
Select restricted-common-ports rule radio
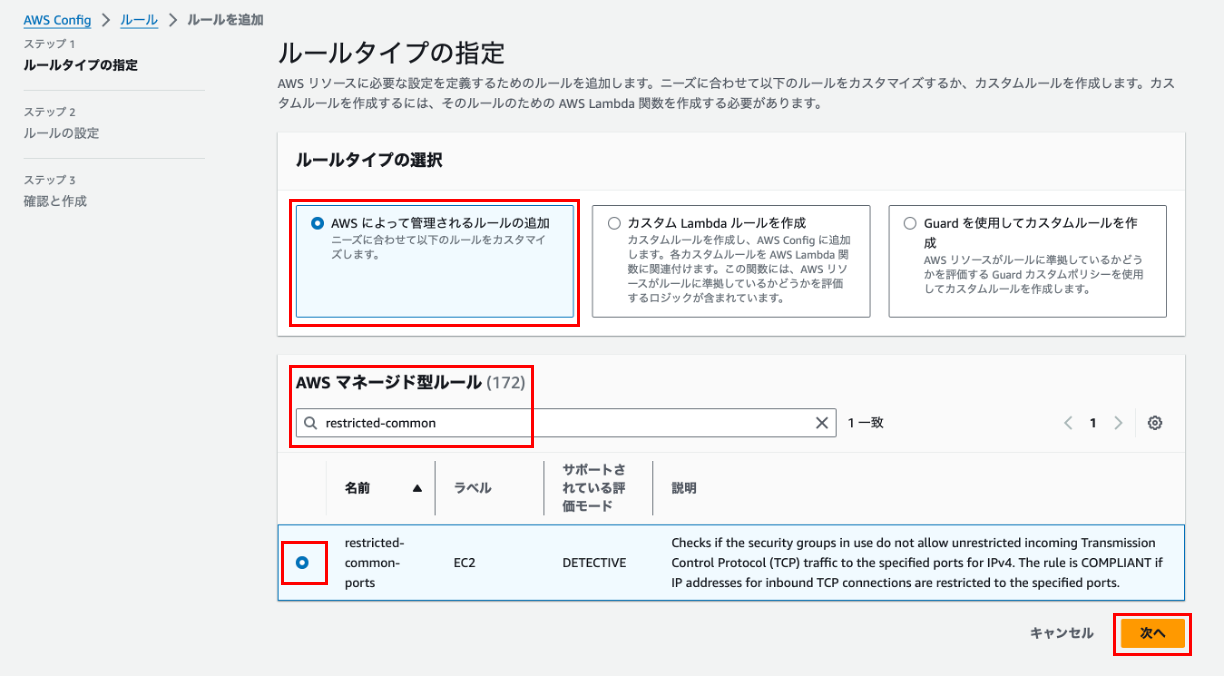point(302,563)
